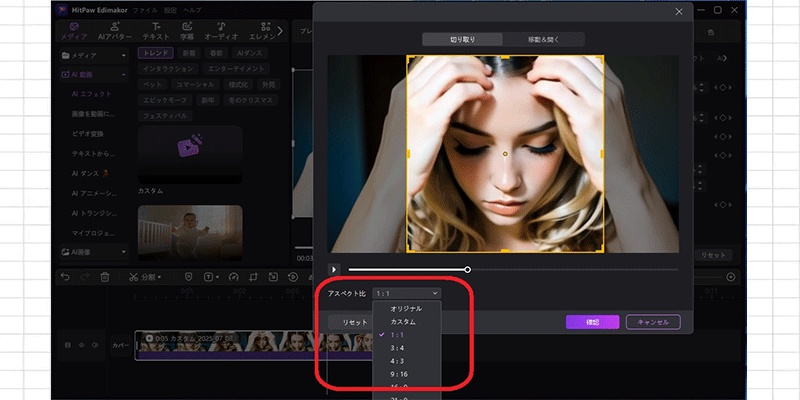Click the crop preview progress slider handle
Image resolution: width=800 pixels, height=400 pixels.
click(x=467, y=269)
